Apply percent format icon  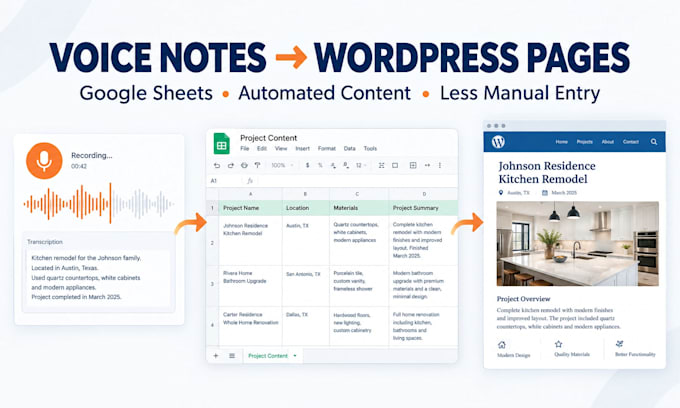tap(320, 165)
